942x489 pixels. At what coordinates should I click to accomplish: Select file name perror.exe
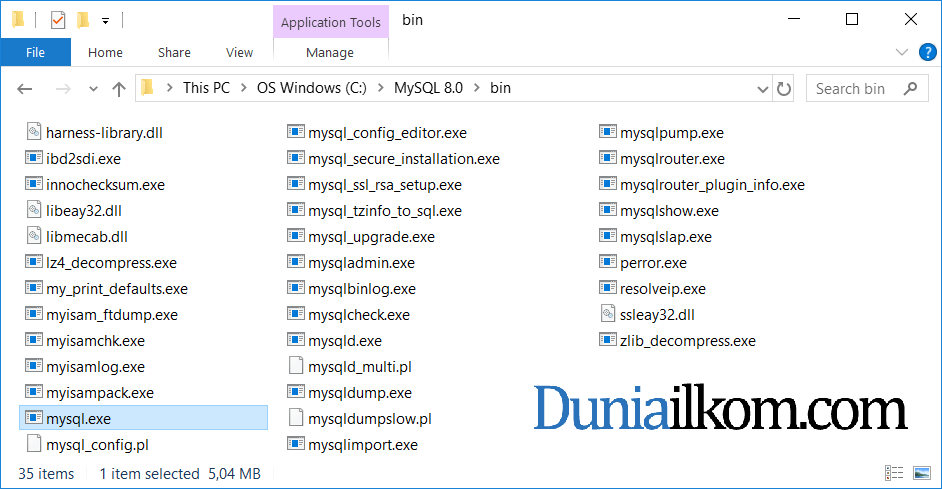(654, 263)
